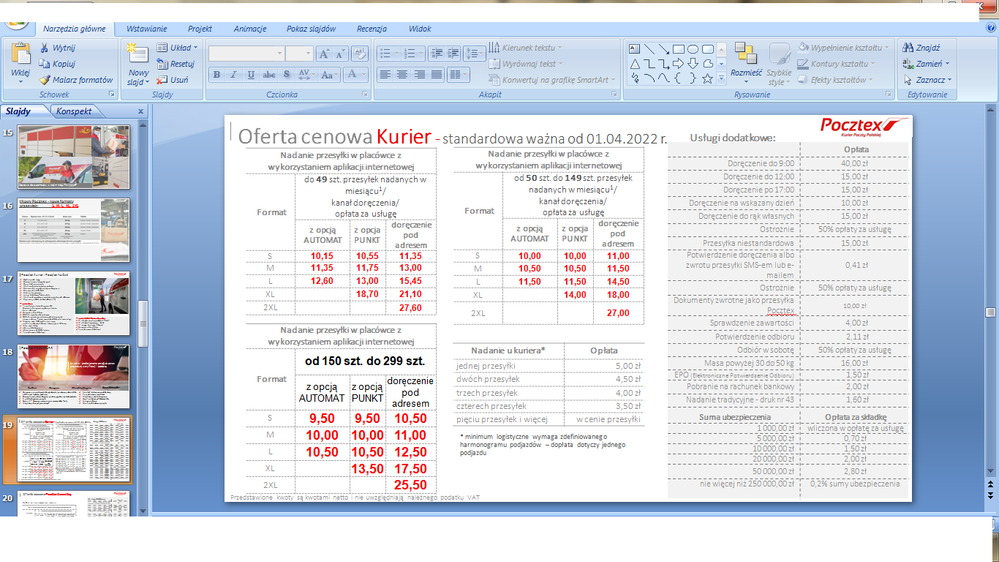
Task: Click the clear formatting icon
Action: click(x=359, y=54)
